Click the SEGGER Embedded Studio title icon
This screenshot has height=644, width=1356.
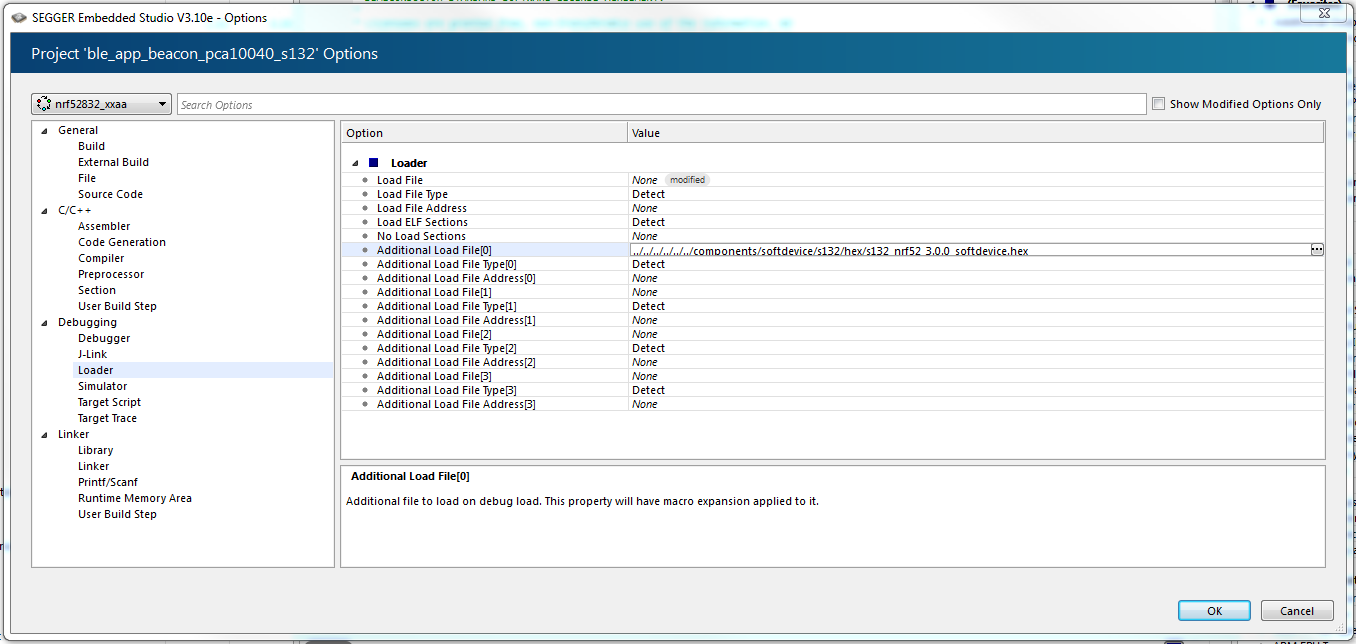[x=19, y=16]
